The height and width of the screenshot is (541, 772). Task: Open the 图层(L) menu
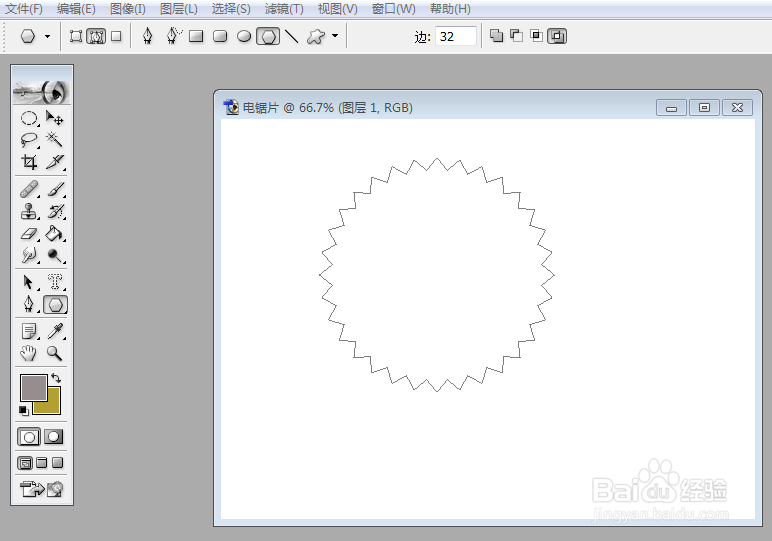[x=179, y=9]
